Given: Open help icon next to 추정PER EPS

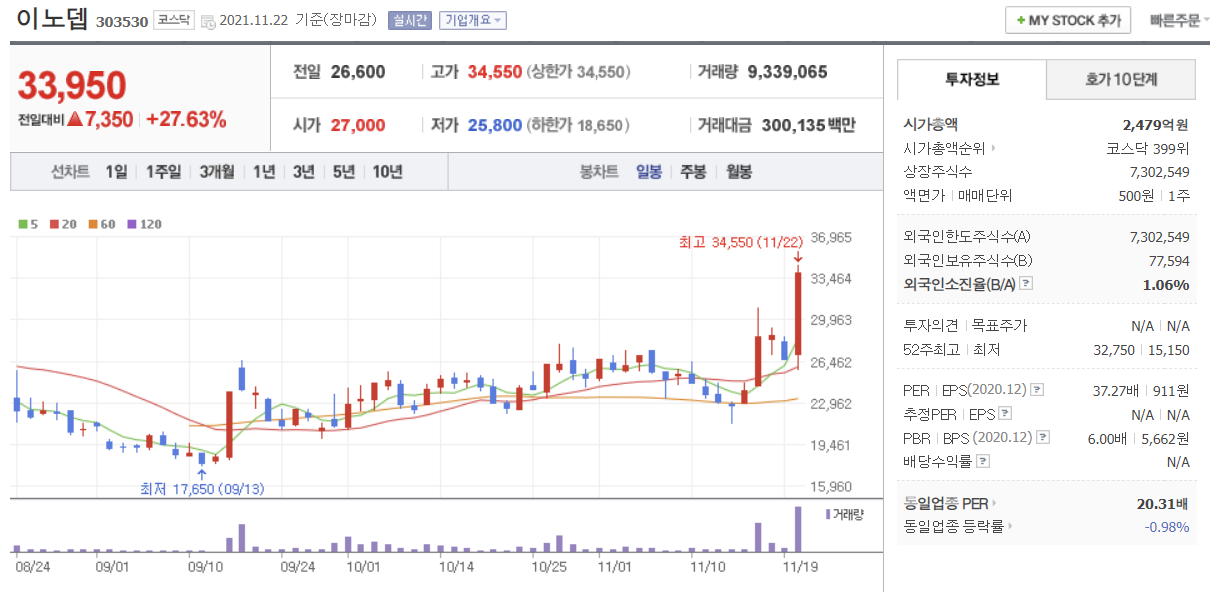Looking at the screenshot, I should [x=1005, y=413].
